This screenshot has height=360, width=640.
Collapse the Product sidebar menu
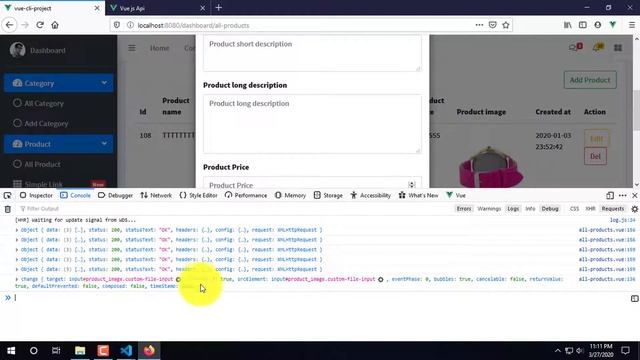pos(59,144)
